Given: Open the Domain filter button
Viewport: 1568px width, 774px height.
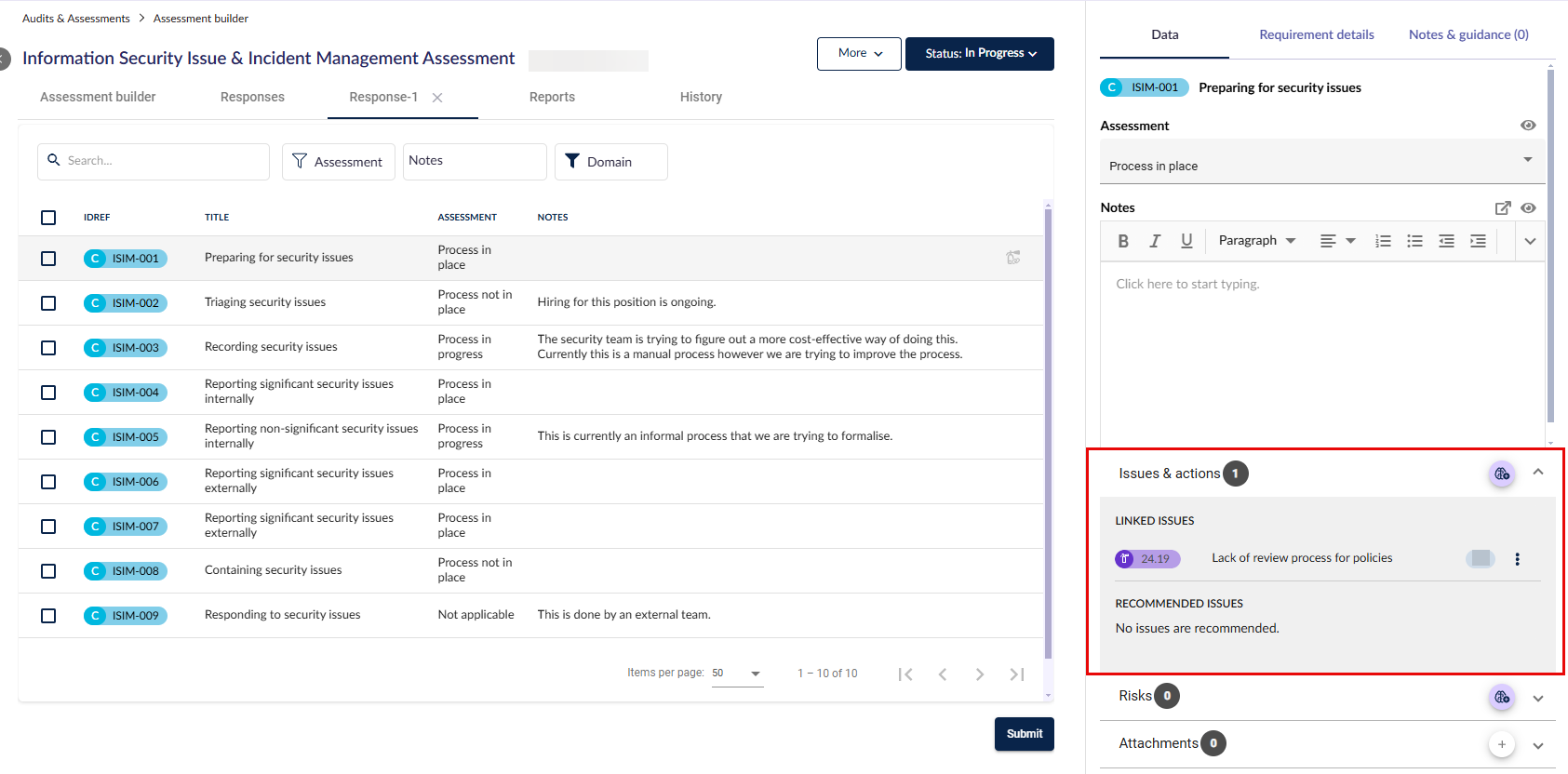Looking at the screenshot, I should 610,162.
